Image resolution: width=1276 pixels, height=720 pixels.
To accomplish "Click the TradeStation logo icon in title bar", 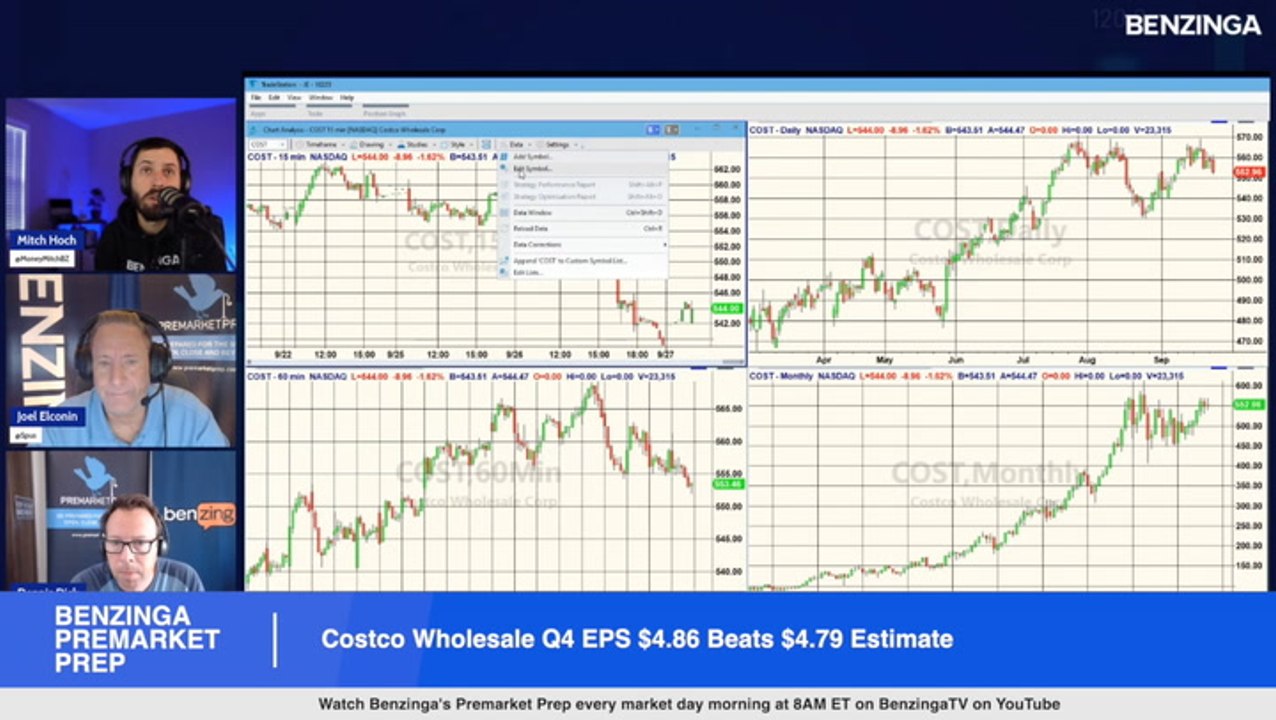I will (254, 84).
